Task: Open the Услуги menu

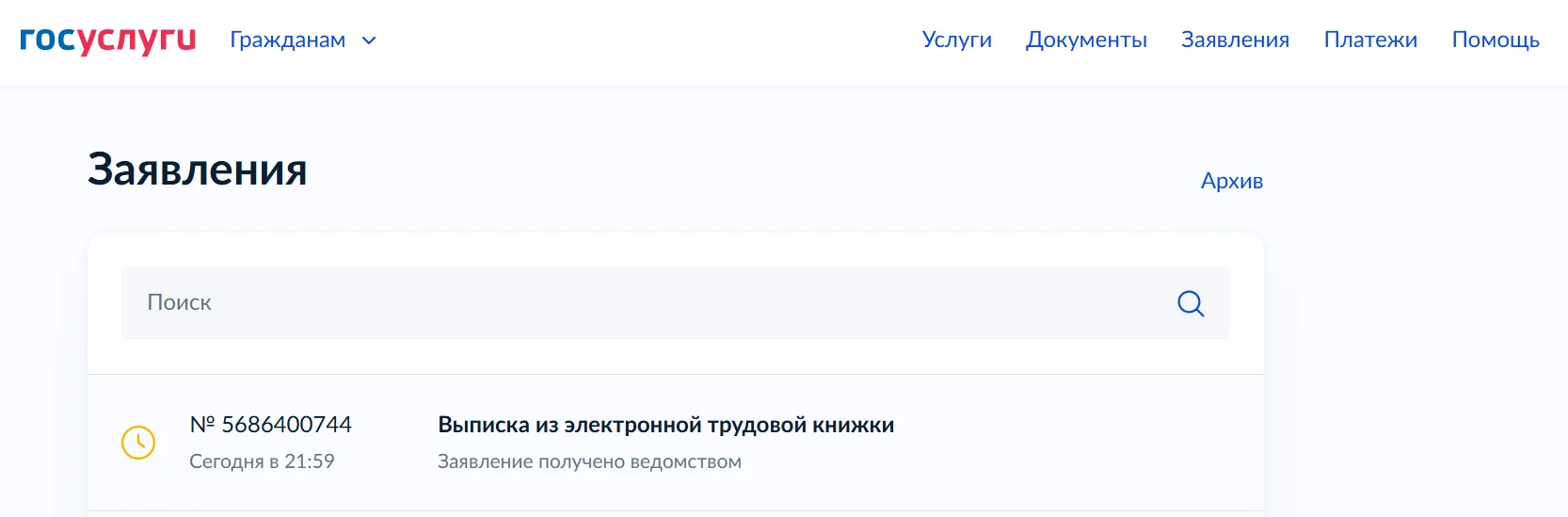Action: (x=957, y=40)
